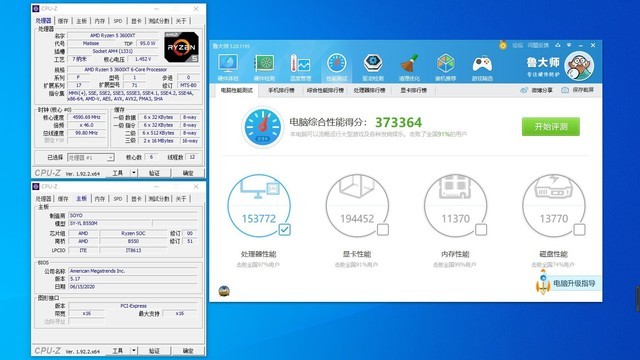Expand the 工具 arrow in lower CPU-Z window
The image size is (640, 360).
click(134, 351)
